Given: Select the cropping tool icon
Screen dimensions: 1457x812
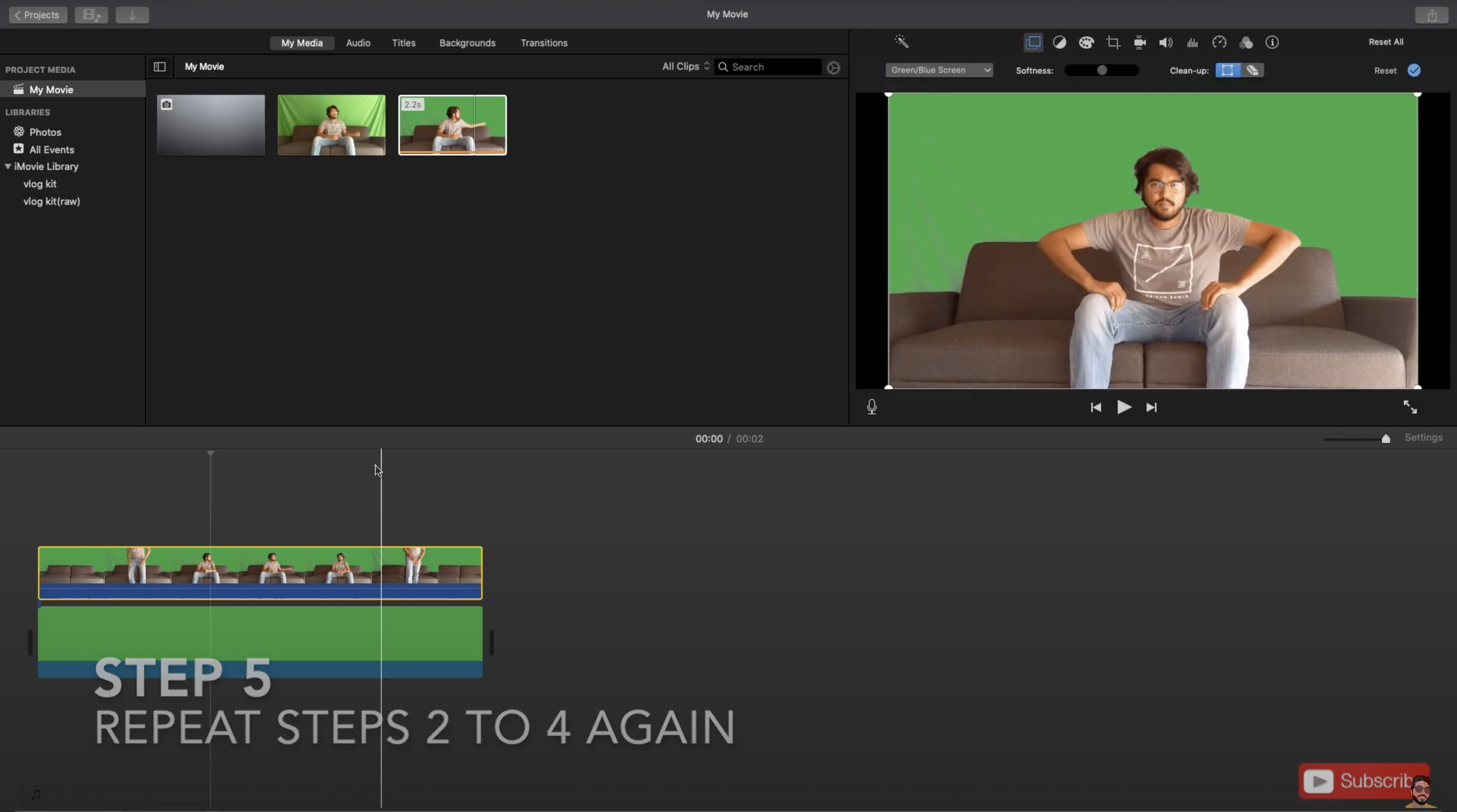Looking at the screenshot, I should 1113,42.
